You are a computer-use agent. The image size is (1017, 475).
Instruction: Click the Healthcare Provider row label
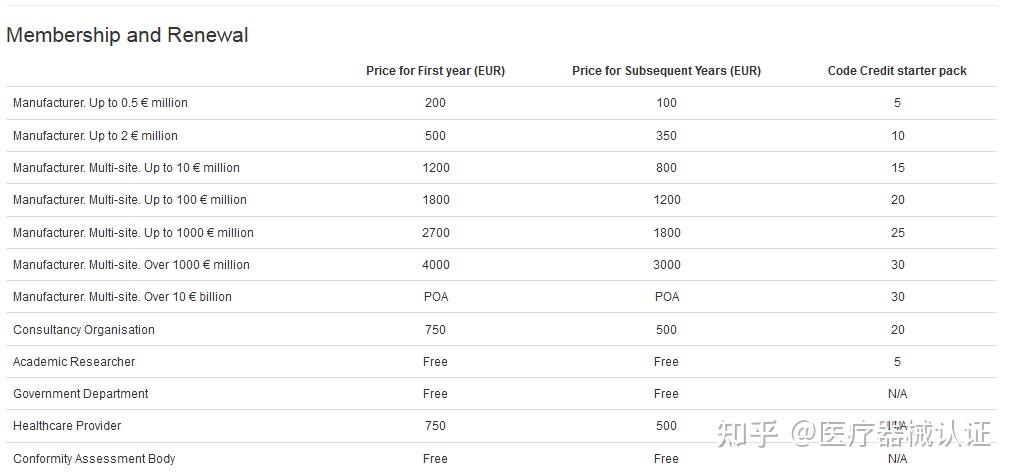tap(67, 426)
